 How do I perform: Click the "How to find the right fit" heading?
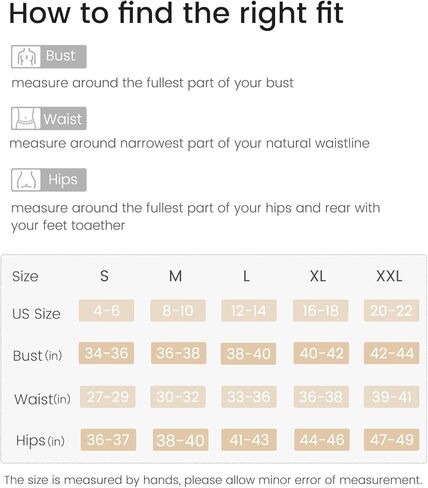click(x=176, y=13)
